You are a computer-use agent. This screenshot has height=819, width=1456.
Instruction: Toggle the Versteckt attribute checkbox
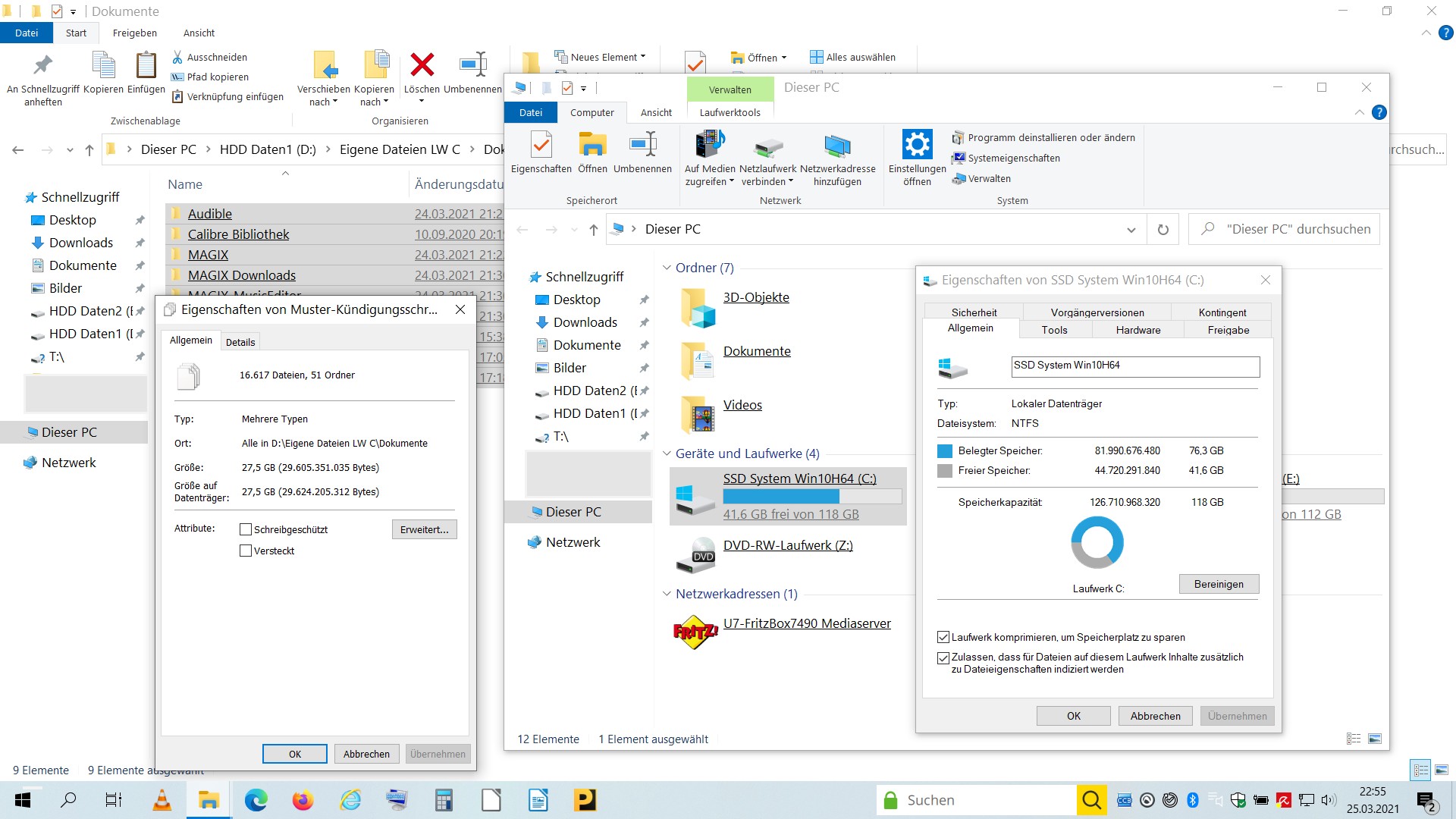point(246,551)
